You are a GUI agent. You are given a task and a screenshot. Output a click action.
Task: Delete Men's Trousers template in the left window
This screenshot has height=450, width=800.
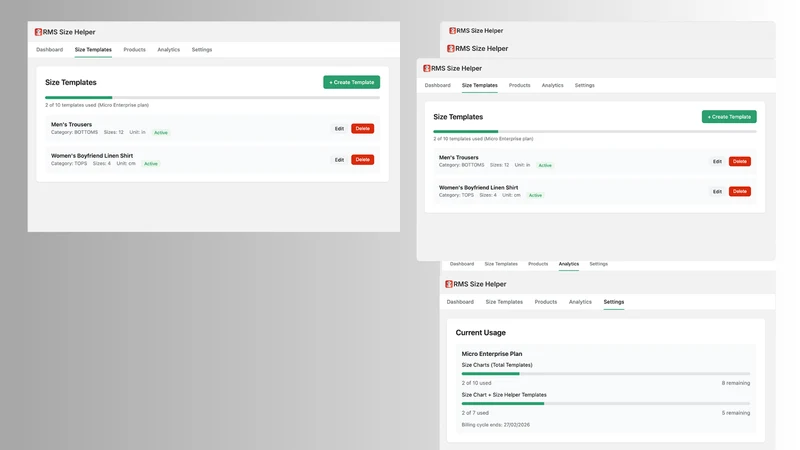[x=363, y=129]
